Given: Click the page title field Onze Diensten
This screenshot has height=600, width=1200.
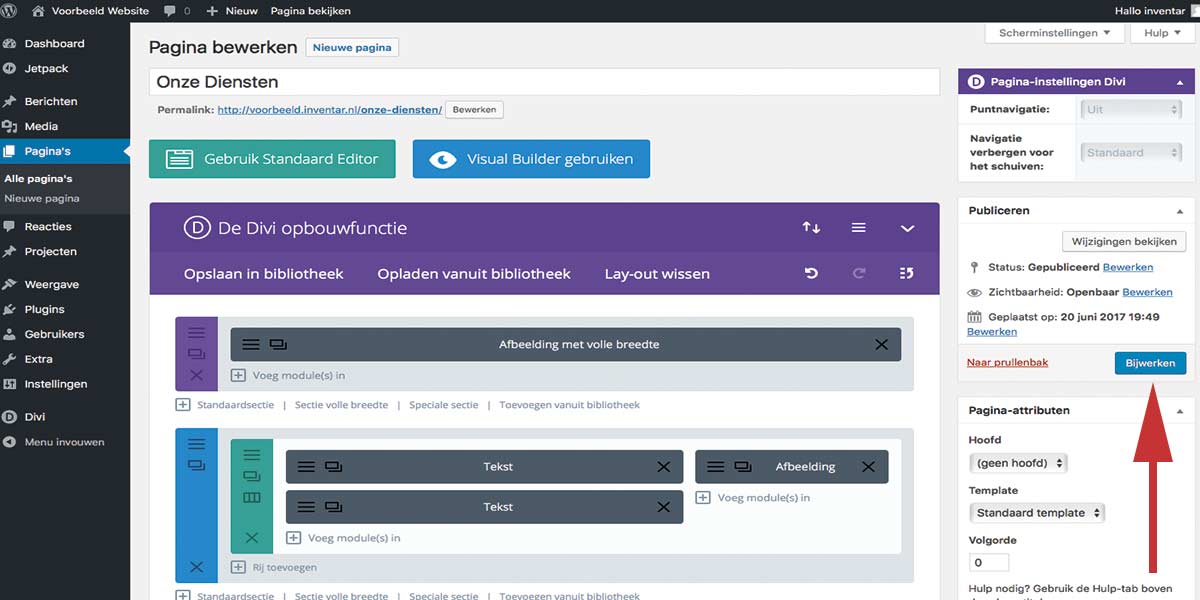Looking at the screenshot, I should tap(544, 82).
